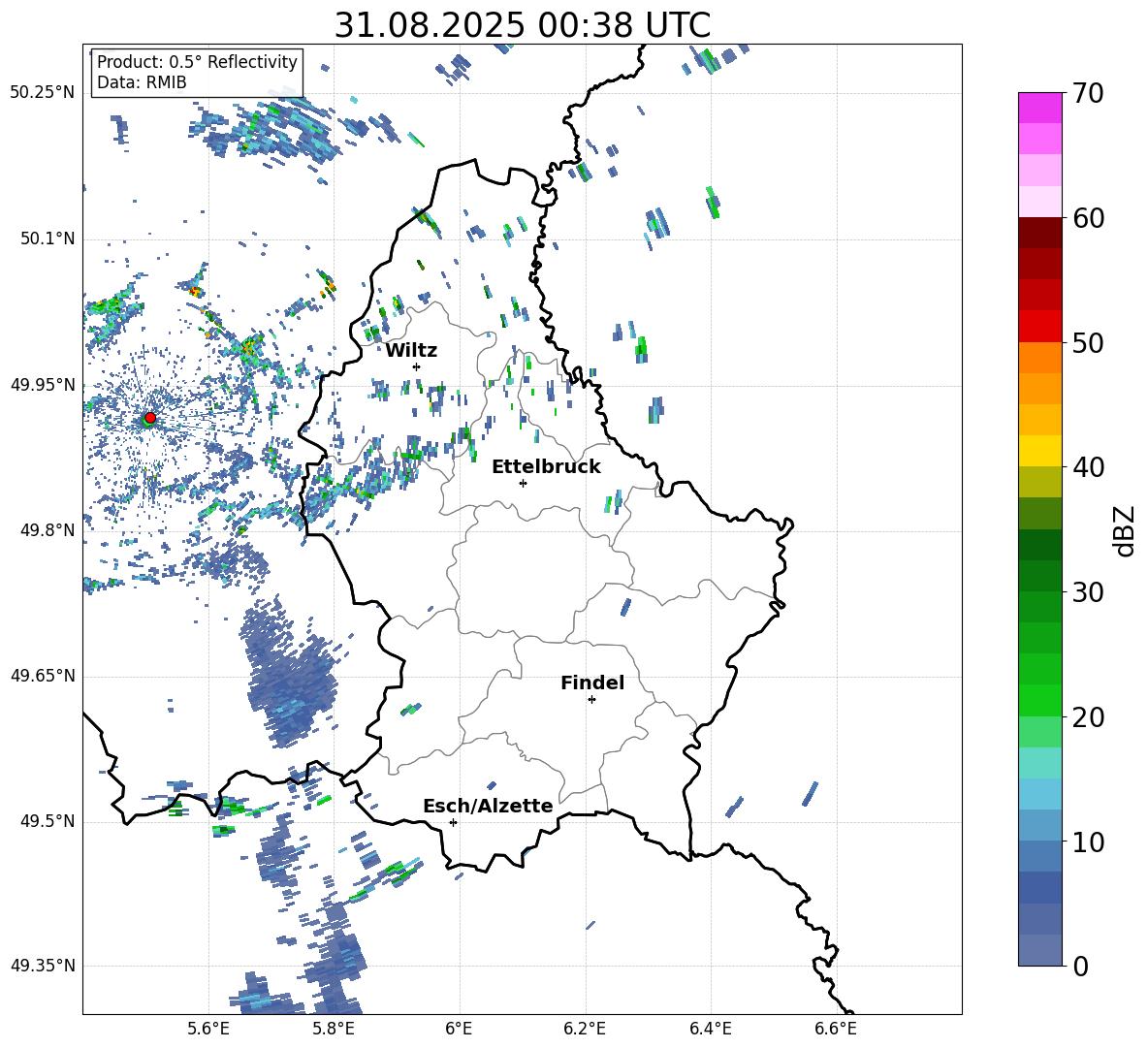Click the Wiltz city label
Image resolution: width=1148 pixels, height=1048 pixels.
pos(411,351)
